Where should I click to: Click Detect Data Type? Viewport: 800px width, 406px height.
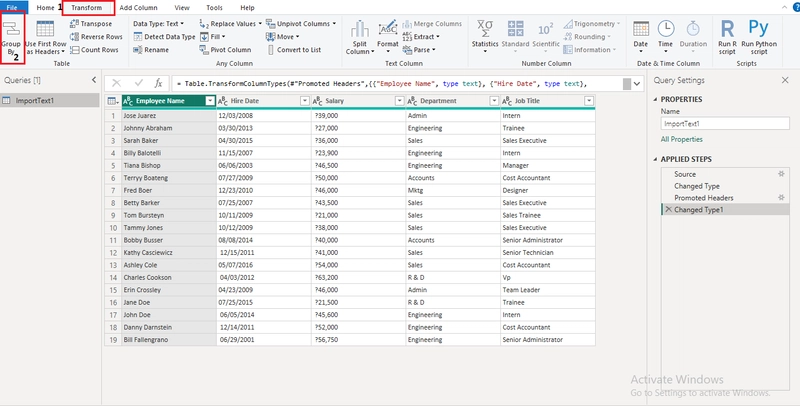[164, 37]
